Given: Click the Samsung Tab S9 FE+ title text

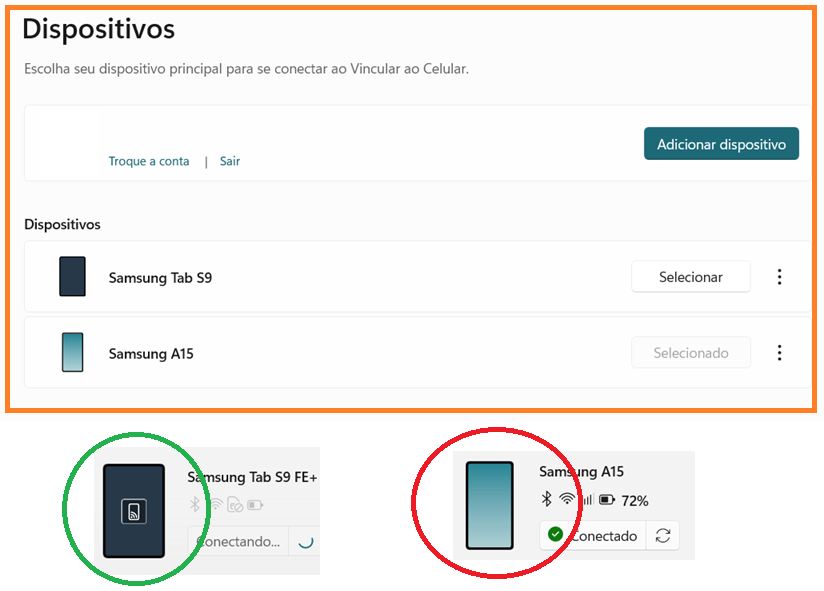Looking at the screenshot, I should click(253, 477).
